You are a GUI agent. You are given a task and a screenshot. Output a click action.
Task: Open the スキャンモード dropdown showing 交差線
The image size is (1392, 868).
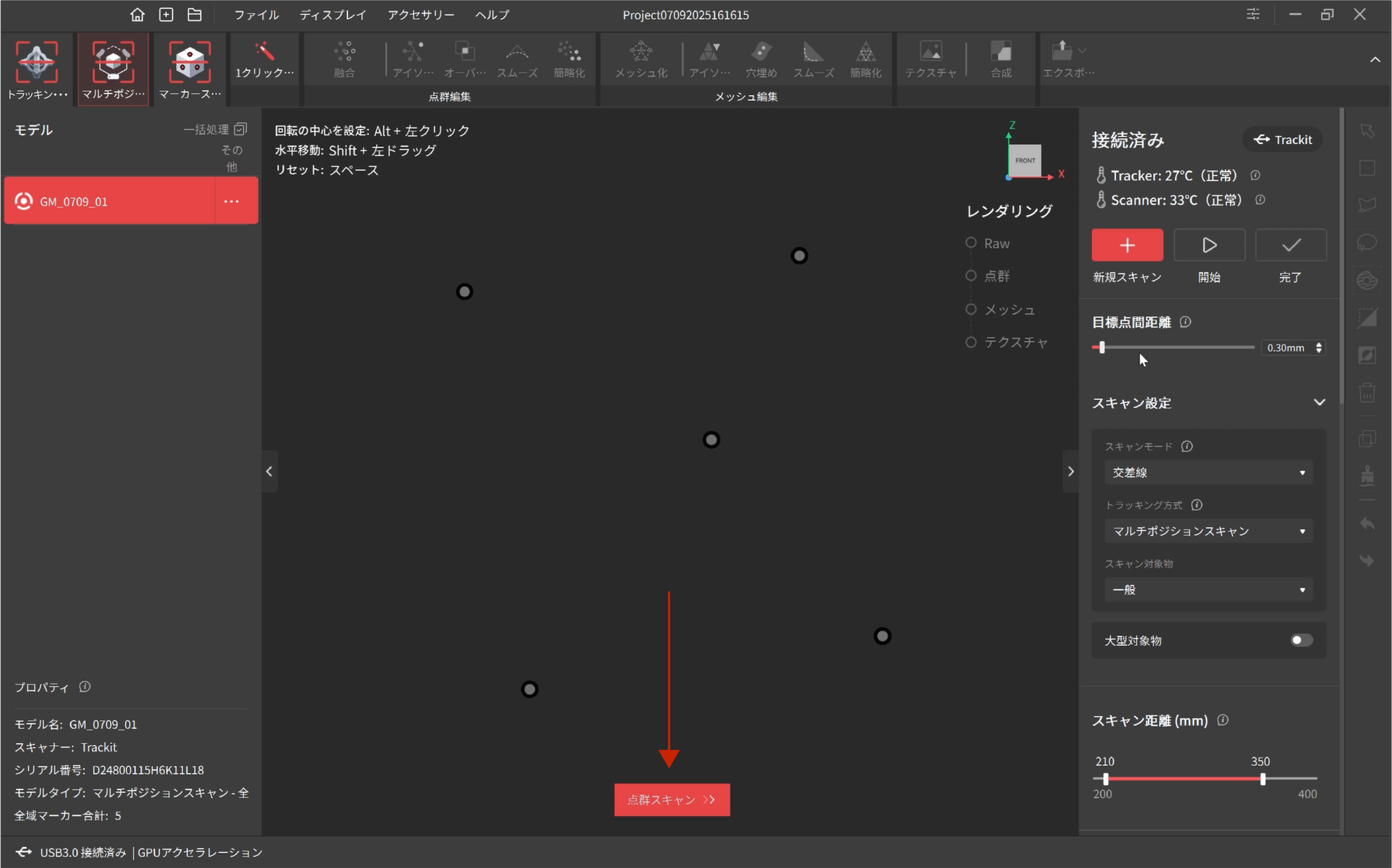click(1208, 472)
